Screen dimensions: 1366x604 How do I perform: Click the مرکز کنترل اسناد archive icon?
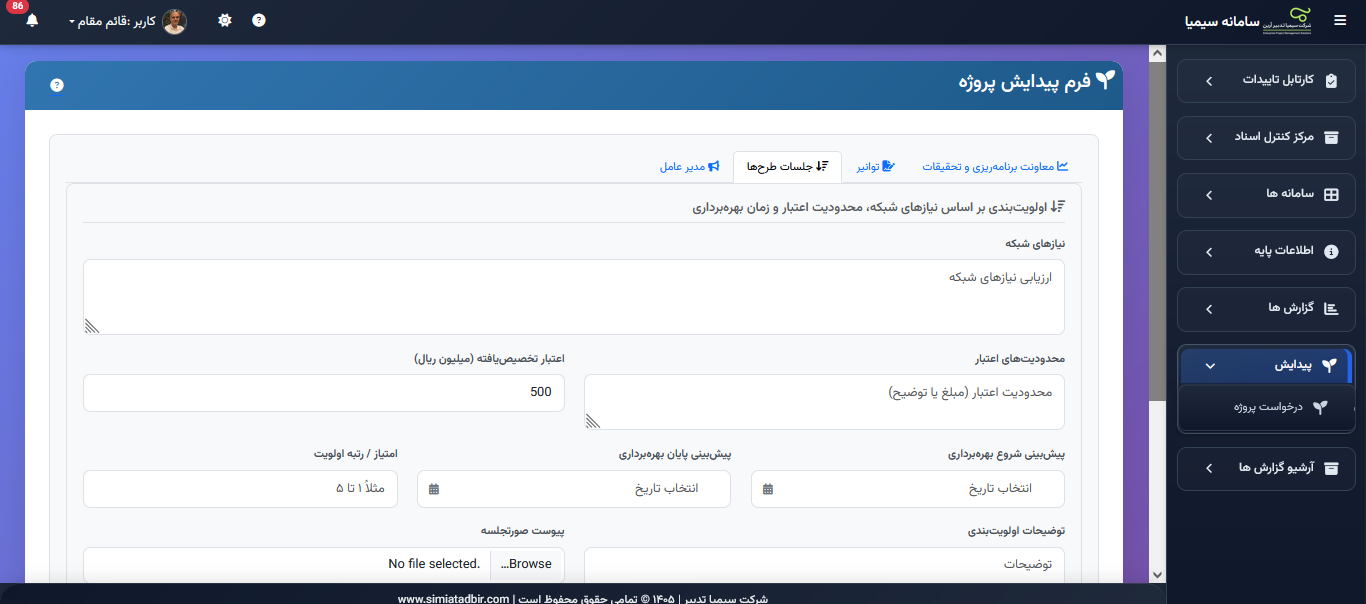pos(1330,138)
